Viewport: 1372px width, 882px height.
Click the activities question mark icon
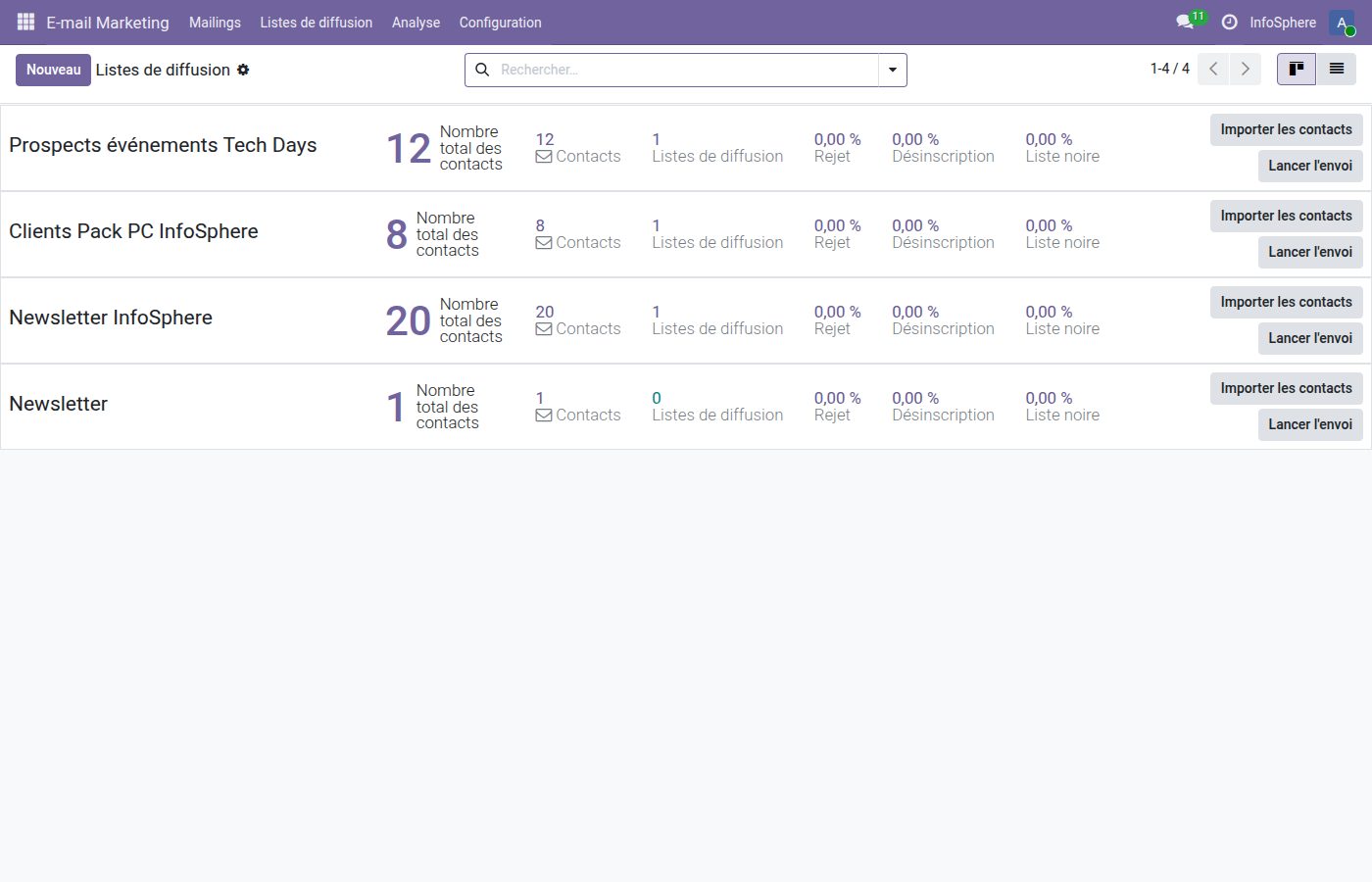tap(1229, 22)
